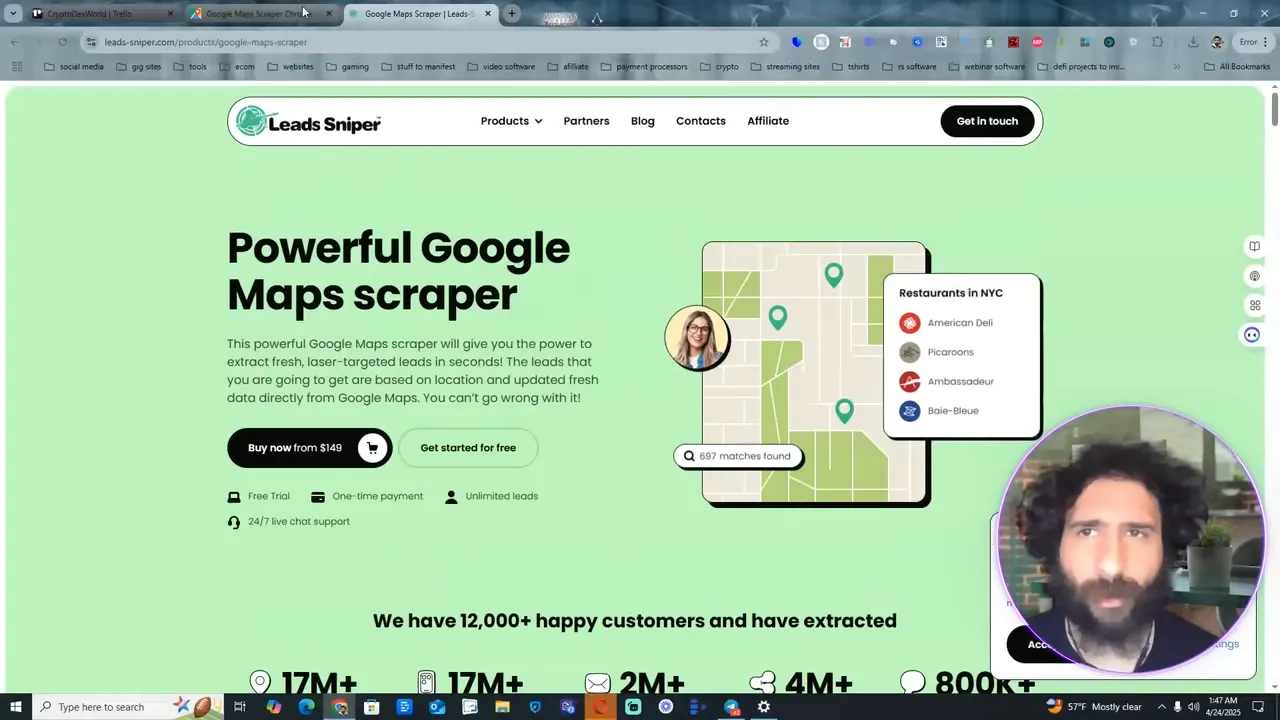This screenshot has height=720, width=1280.
Task: Open the site information icon in address bar
Action: pyautogui.click(x=91, y=42)
